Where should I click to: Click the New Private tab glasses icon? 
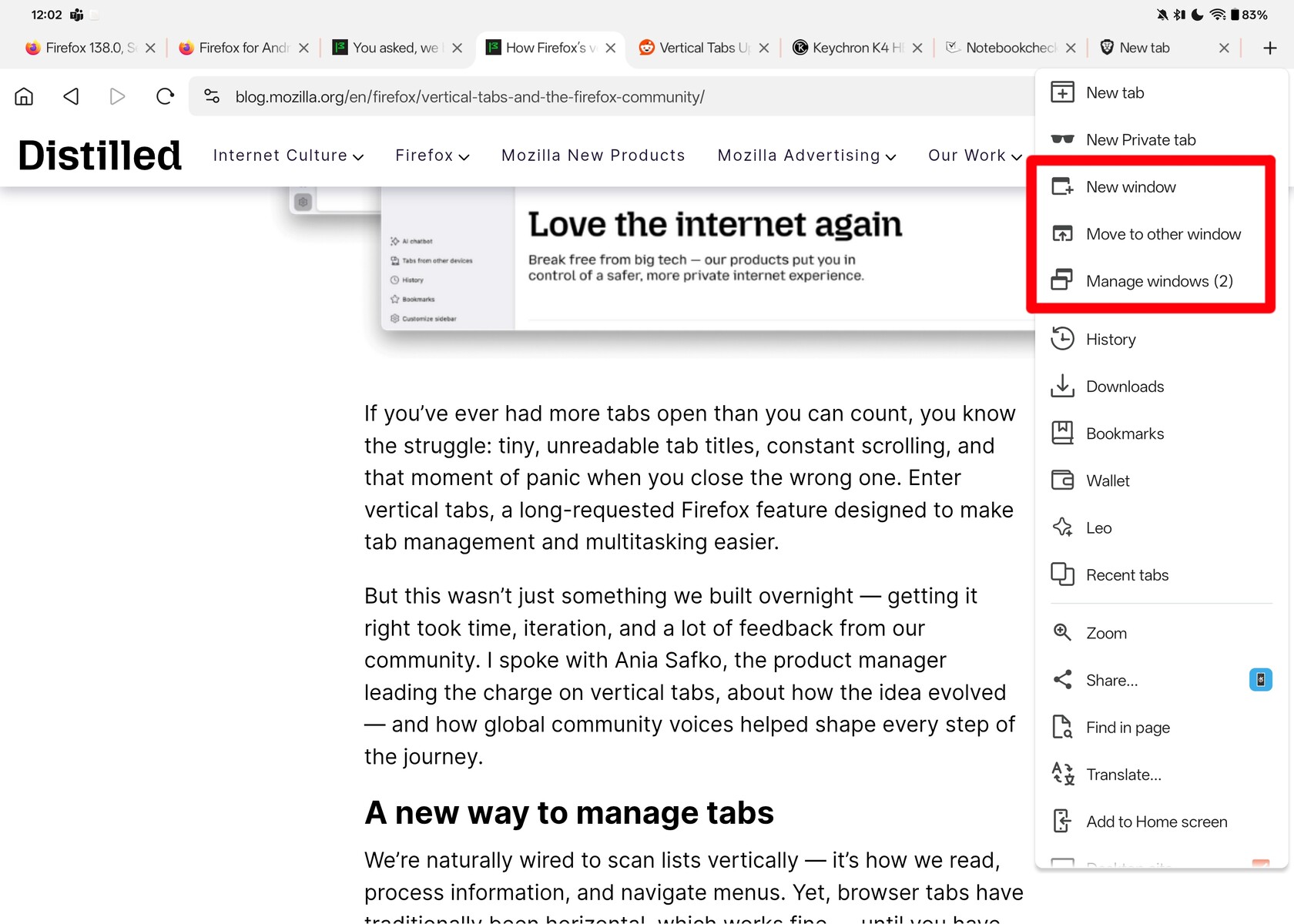[x=1063, y=139]
